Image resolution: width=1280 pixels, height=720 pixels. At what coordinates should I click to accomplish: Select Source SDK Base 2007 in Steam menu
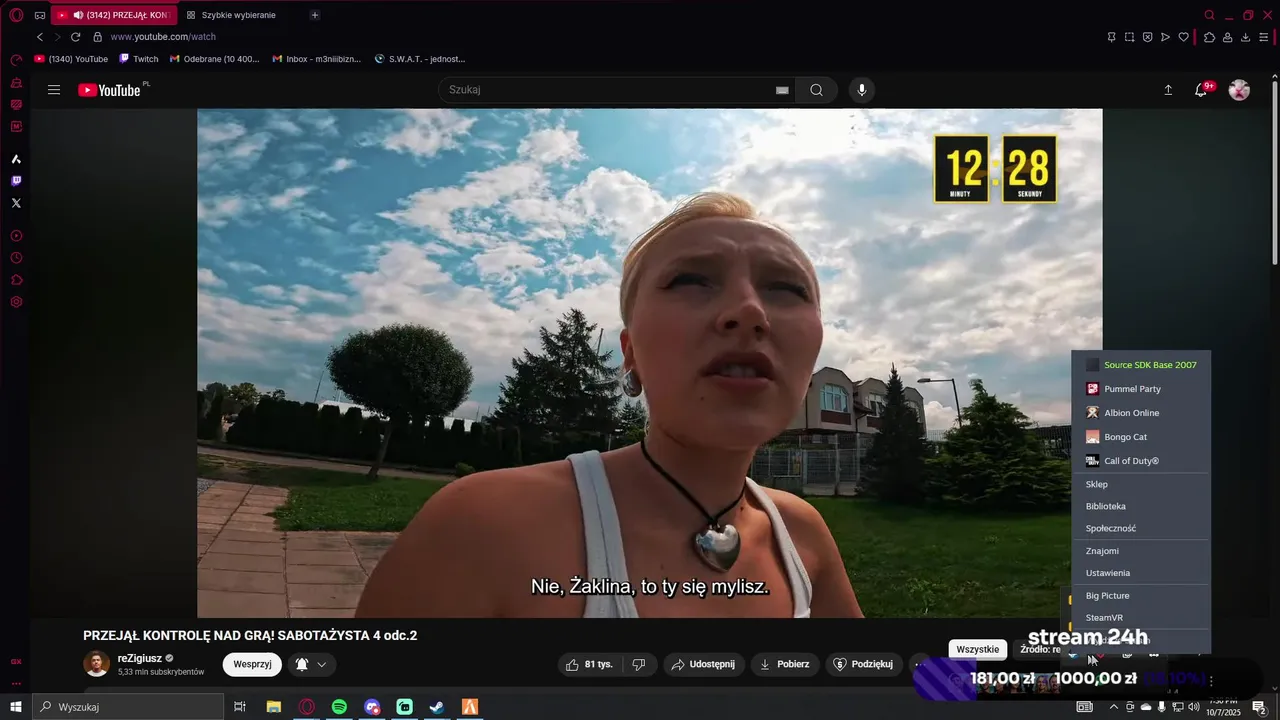pos(1141,365)
